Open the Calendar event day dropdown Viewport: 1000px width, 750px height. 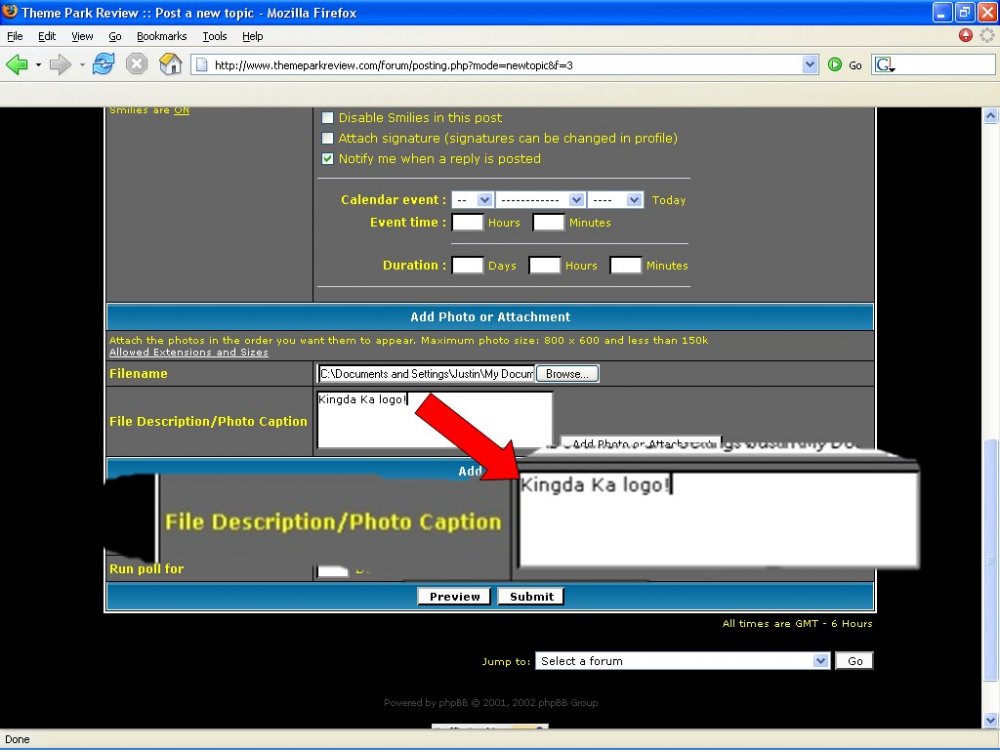[472, 200]
